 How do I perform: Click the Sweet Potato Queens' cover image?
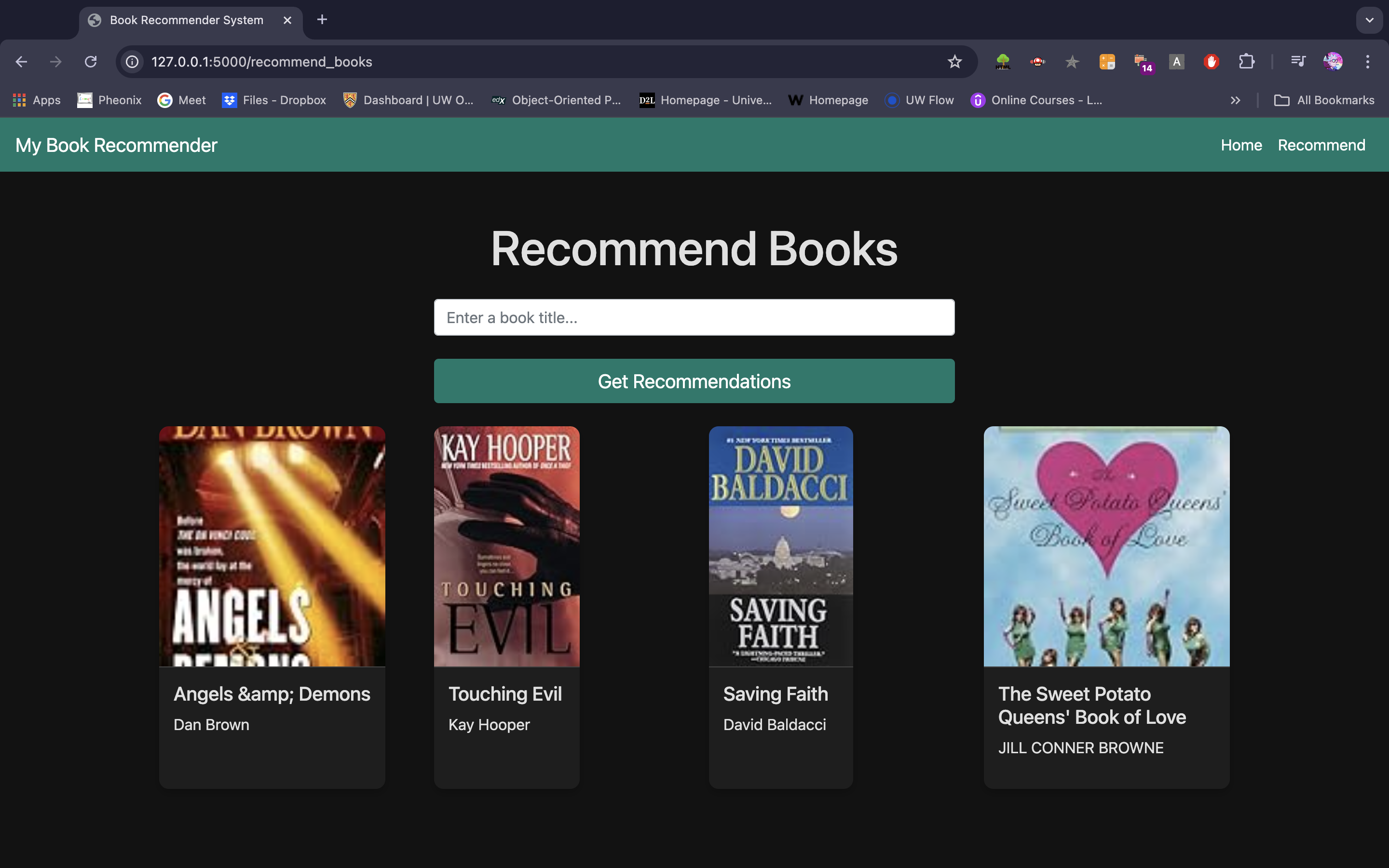click(1106, 546)
